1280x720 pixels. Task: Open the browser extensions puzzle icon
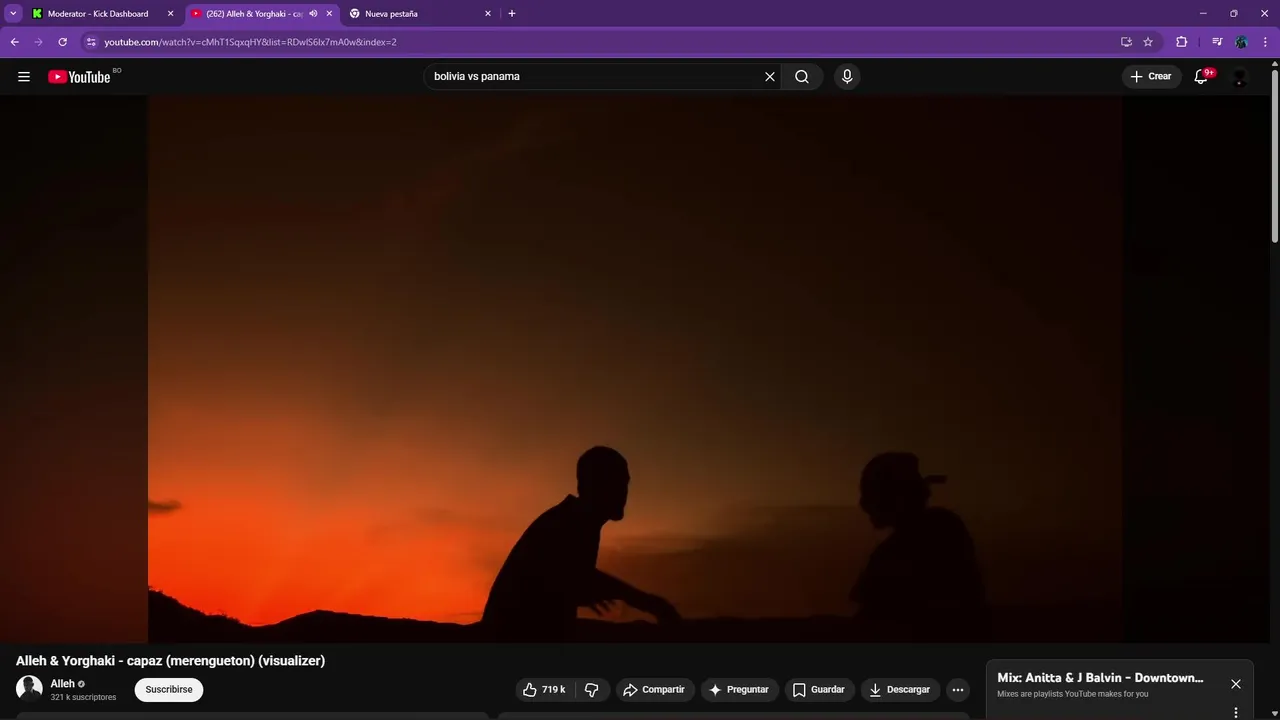[1182, 42]
